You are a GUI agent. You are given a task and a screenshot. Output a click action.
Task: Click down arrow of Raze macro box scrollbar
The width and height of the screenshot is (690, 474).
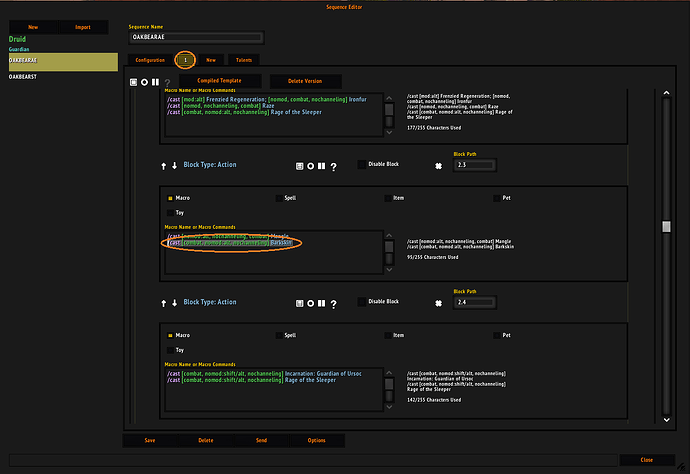pyautogui.click(x=389, y=132)
